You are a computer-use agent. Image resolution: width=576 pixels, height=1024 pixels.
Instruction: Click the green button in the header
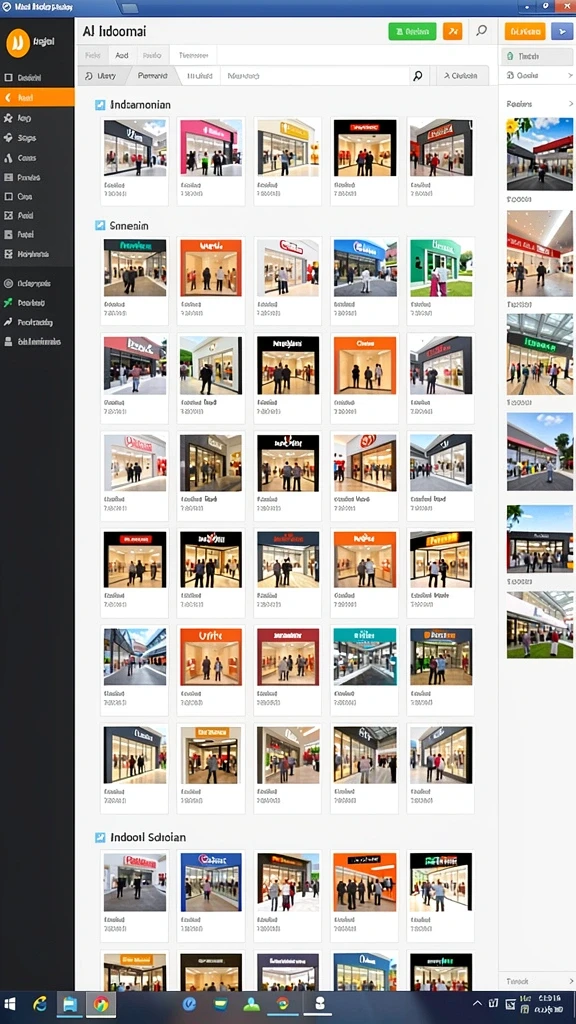click(x=412, y=31)
